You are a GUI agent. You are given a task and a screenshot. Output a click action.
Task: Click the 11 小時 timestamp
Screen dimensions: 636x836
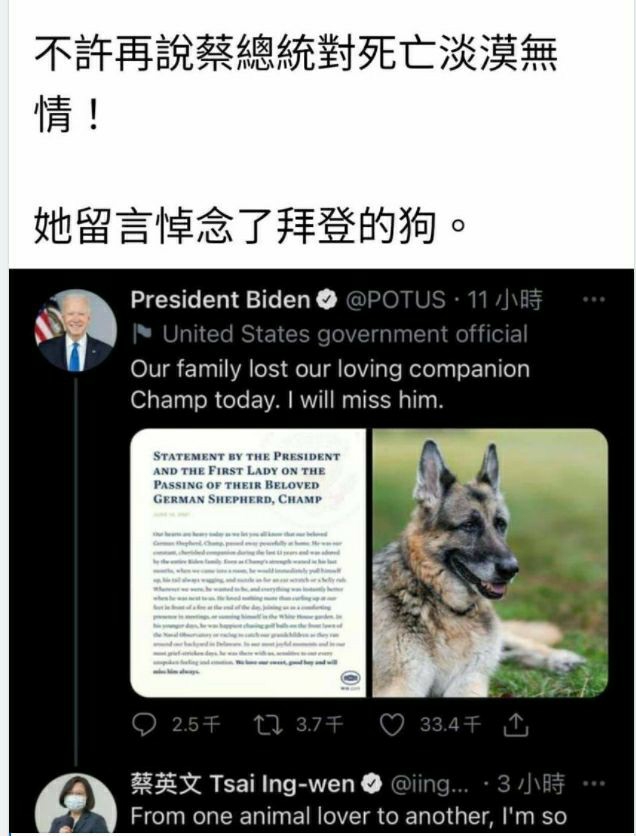coord(504,300)
